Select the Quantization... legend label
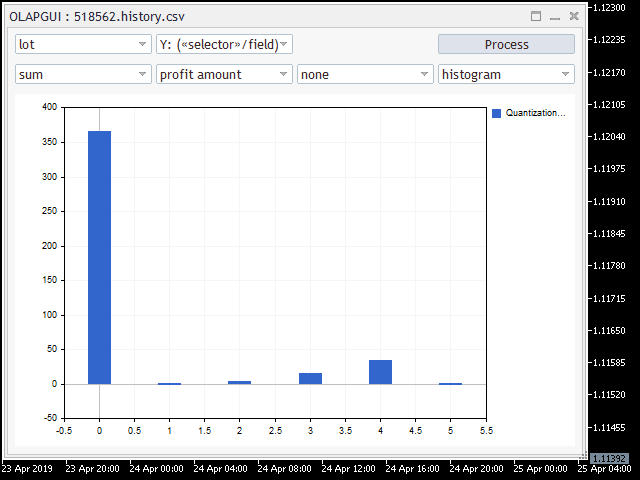The width and height of the screenshot is (640, 480). (x=536, y=113)
